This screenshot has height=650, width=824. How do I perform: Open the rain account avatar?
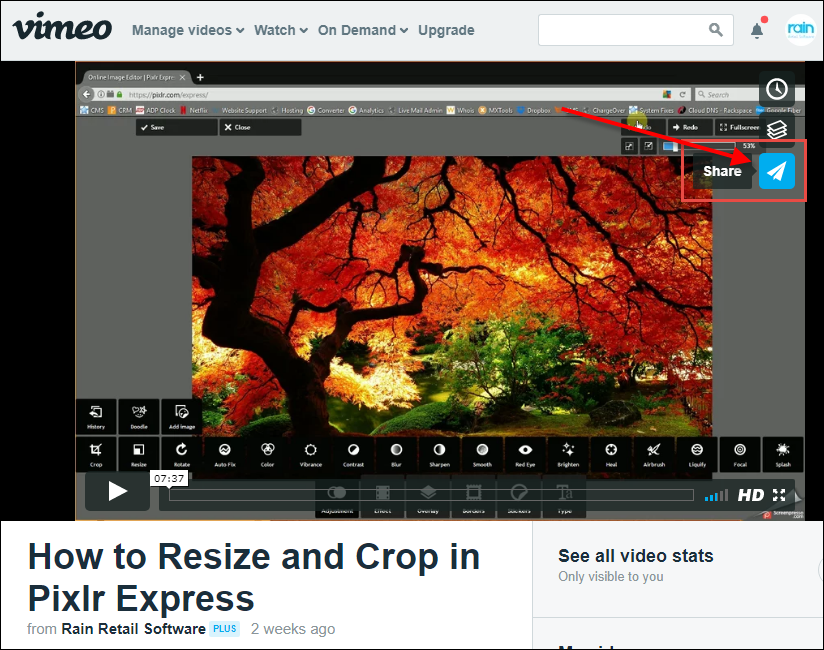pyautogui.click(x=800, y=30)
